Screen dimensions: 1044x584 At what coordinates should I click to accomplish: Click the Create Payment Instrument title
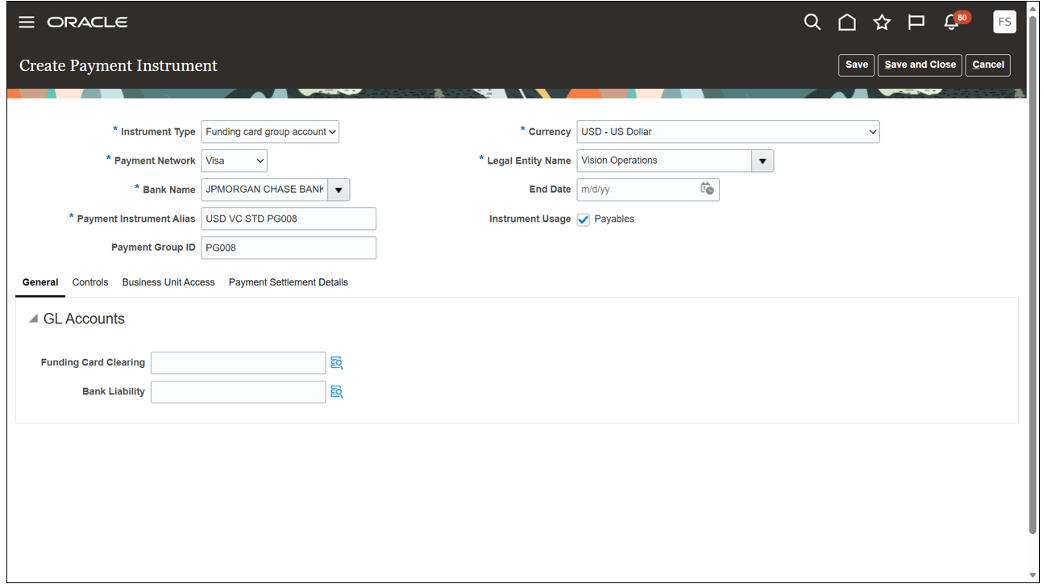pos(119,65)
